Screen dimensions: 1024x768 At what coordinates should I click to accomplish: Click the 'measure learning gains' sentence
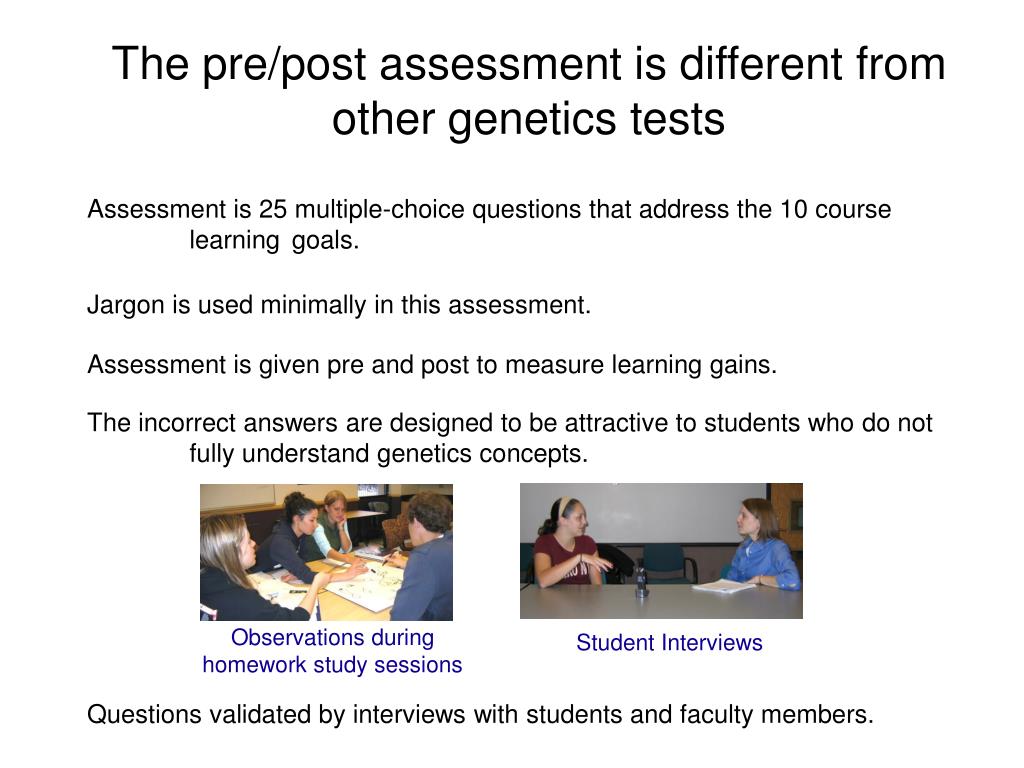[432, 364]
